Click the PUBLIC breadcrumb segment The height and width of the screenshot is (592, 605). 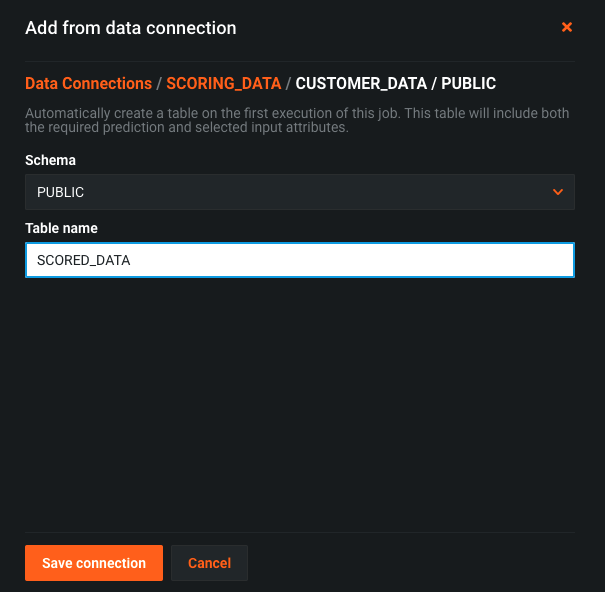point(468,83)
